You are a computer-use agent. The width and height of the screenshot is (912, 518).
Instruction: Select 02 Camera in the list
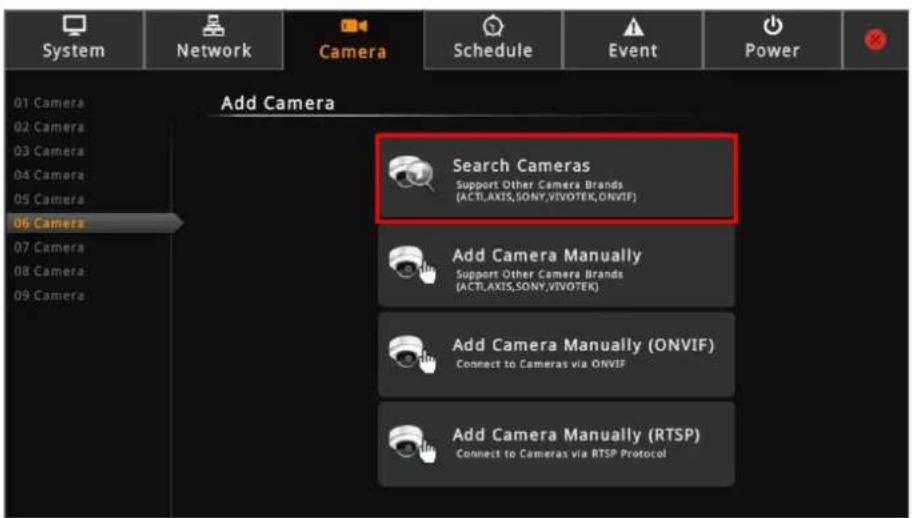tap(49, 127)
